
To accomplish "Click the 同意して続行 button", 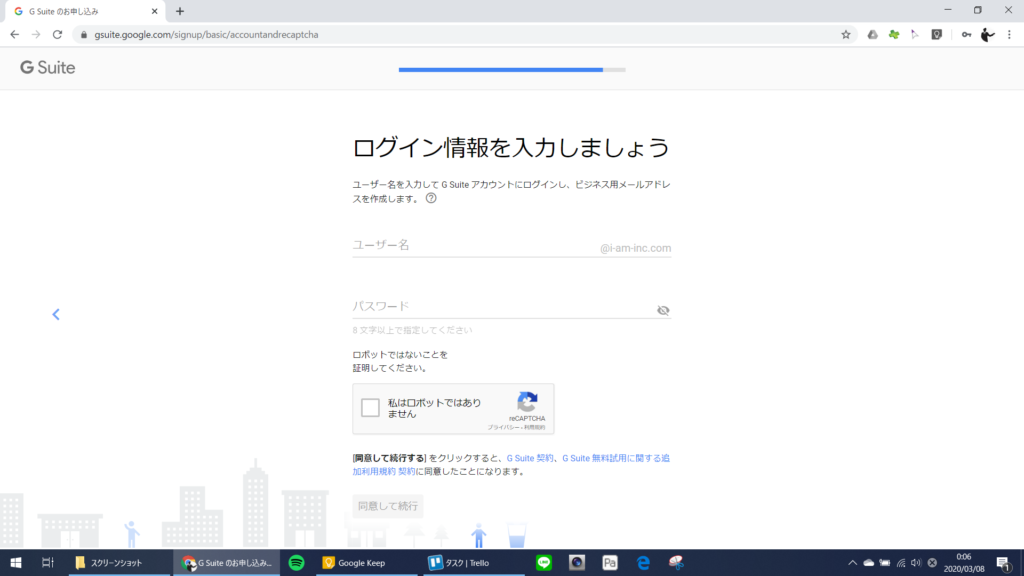I will click(388, 506).
